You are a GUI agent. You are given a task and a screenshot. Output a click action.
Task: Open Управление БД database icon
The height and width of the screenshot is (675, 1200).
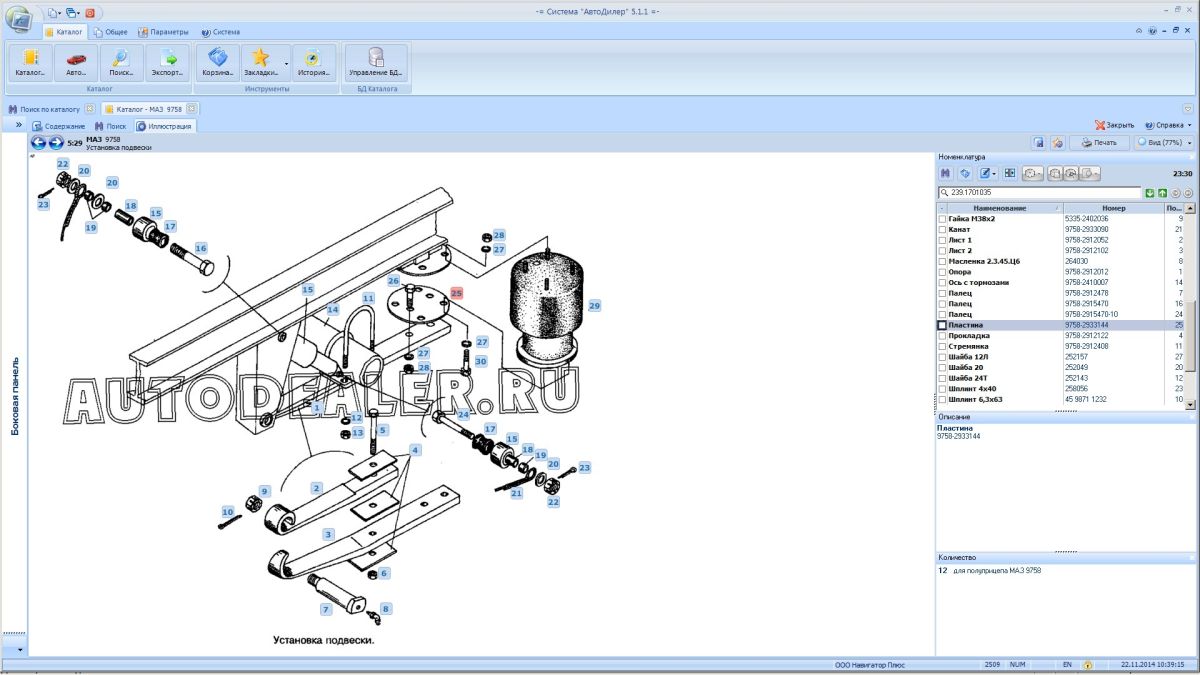click(x=375, y=62)
